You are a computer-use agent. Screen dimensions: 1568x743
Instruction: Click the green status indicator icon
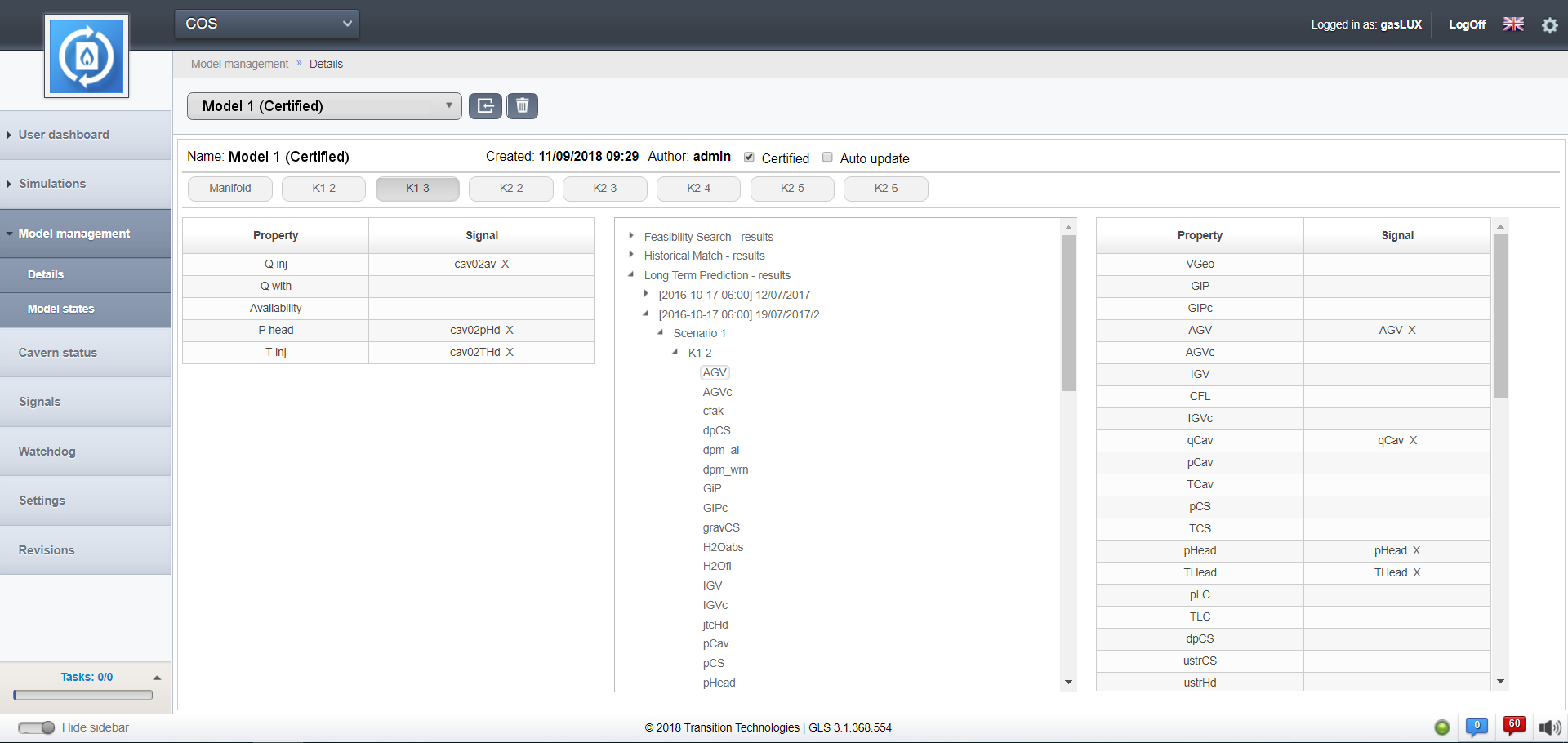pyautogui.click(x=1442, y=727)
